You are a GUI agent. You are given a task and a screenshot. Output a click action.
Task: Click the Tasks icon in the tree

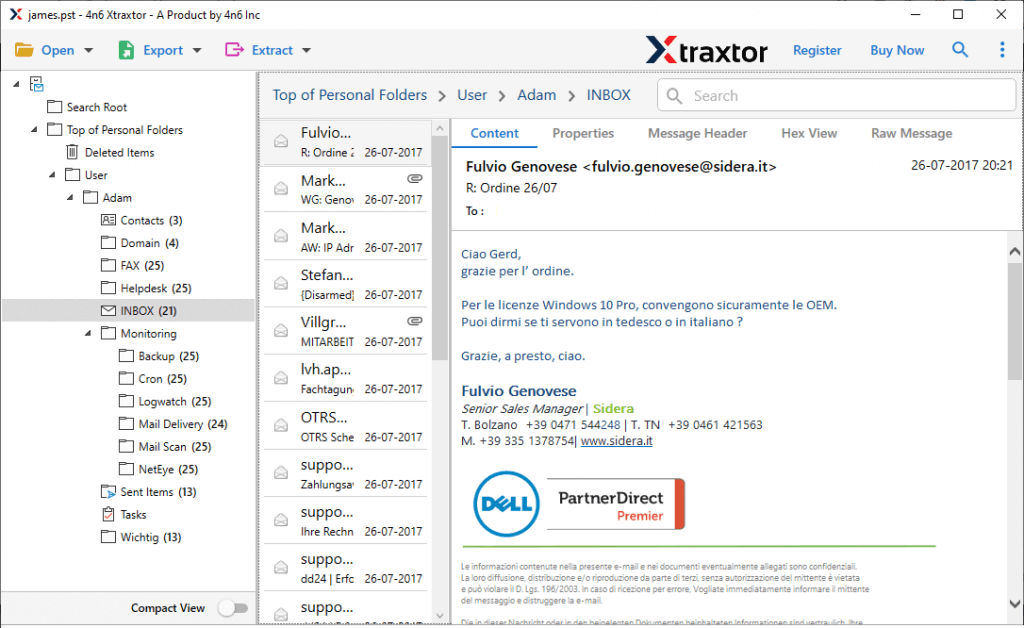coord(107,514)
